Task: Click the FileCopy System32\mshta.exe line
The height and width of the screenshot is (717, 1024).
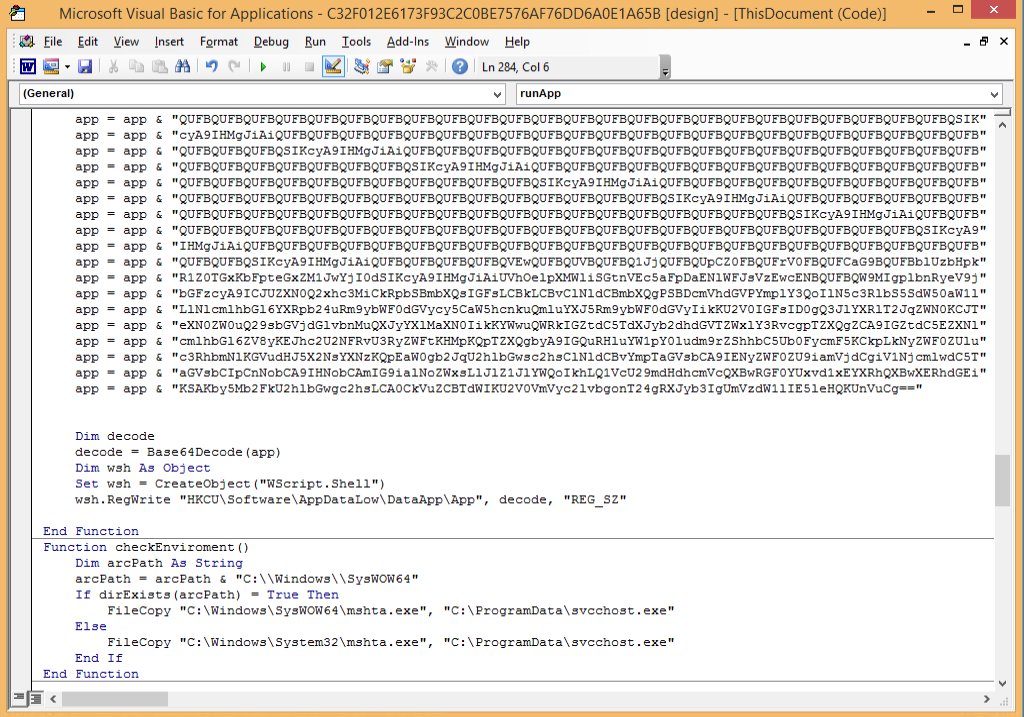Action: click(x=391, y=643)
